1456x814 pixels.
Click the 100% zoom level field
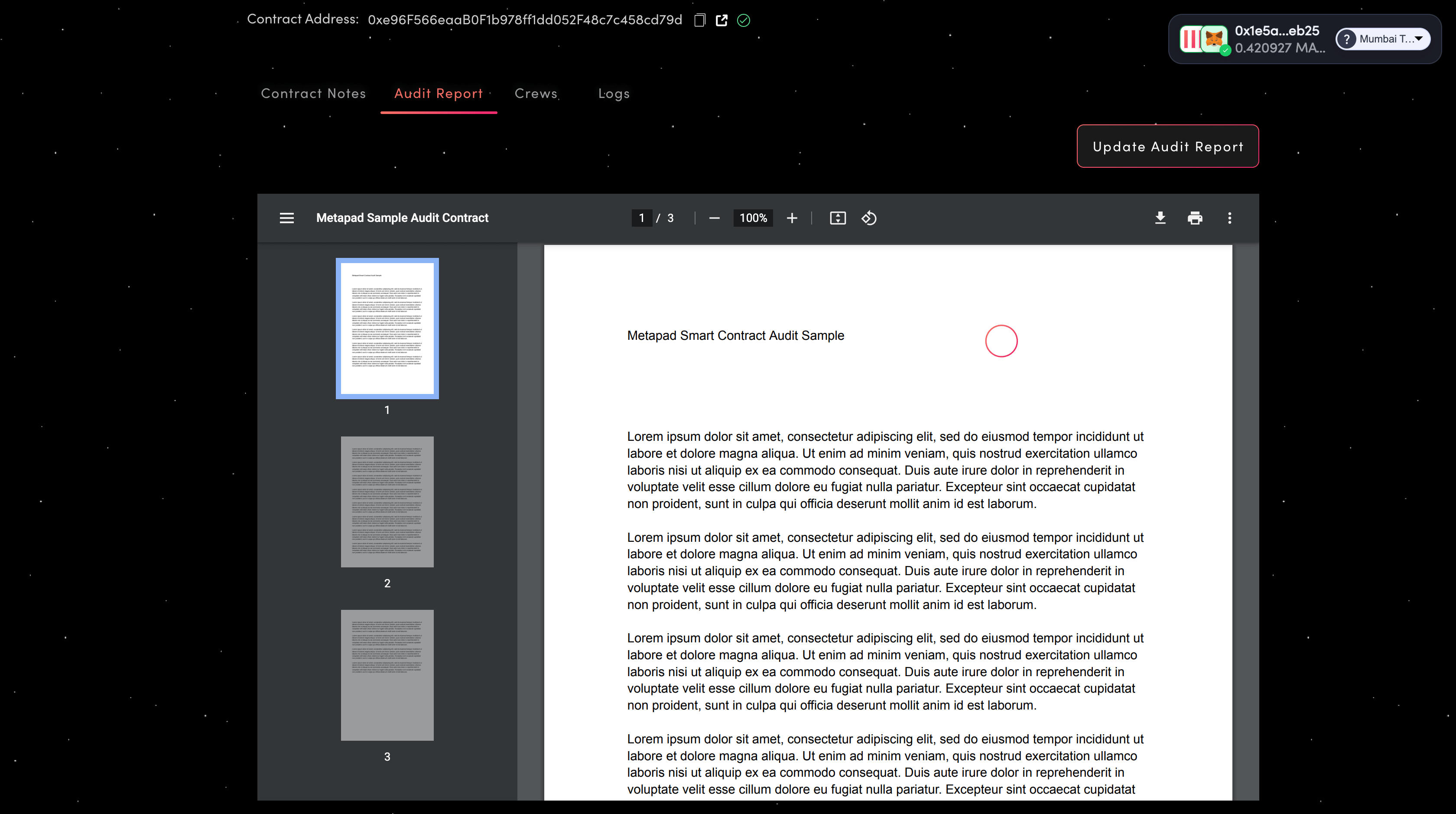(753, 218)
